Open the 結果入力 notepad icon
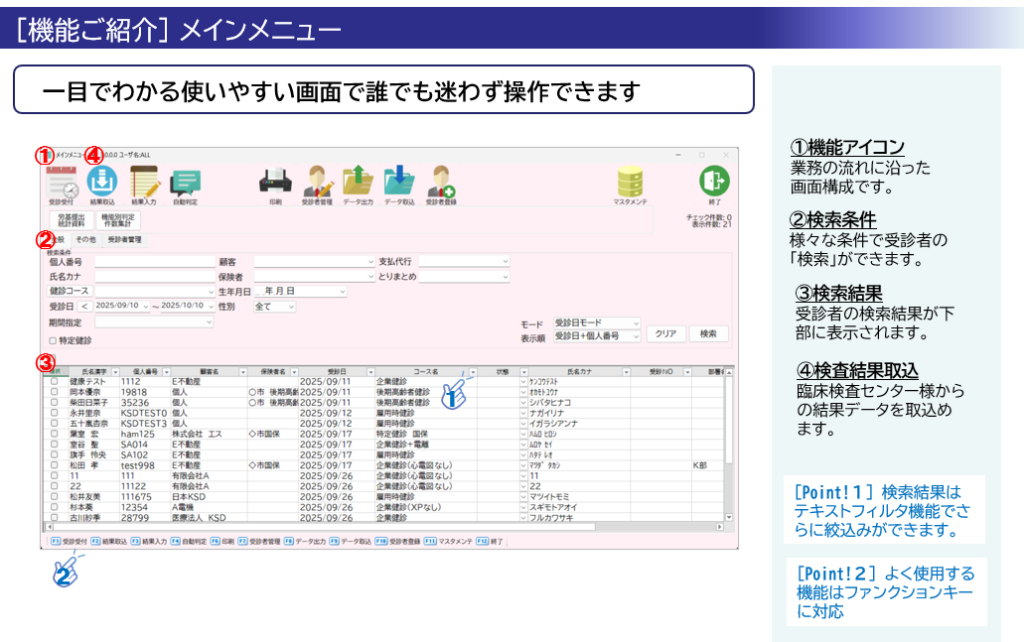The width and height of the screenshot is (1024, 642). tap(144, 185)
